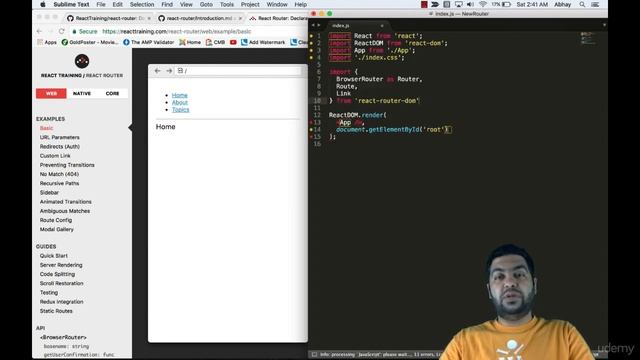Click the example preview address field
The image size is (640, 360).
[239, 71]
